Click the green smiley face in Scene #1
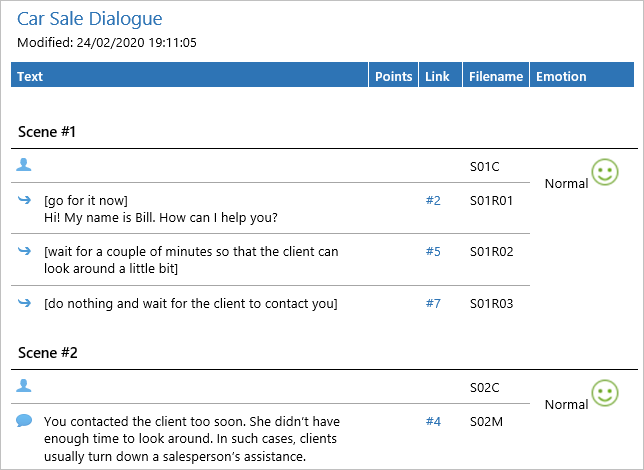644x470 pixels. (605, 172)
